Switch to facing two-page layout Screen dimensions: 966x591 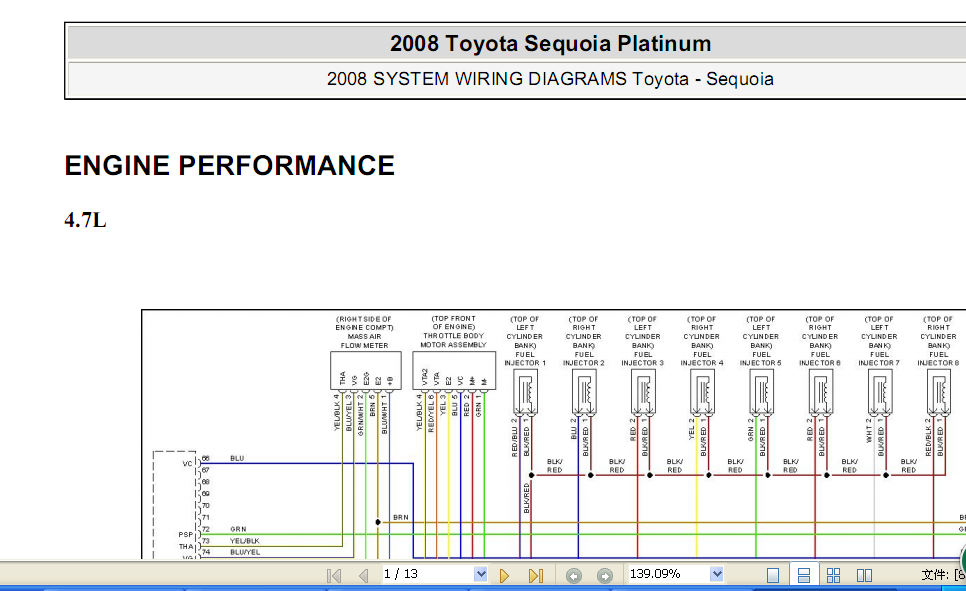864,576
